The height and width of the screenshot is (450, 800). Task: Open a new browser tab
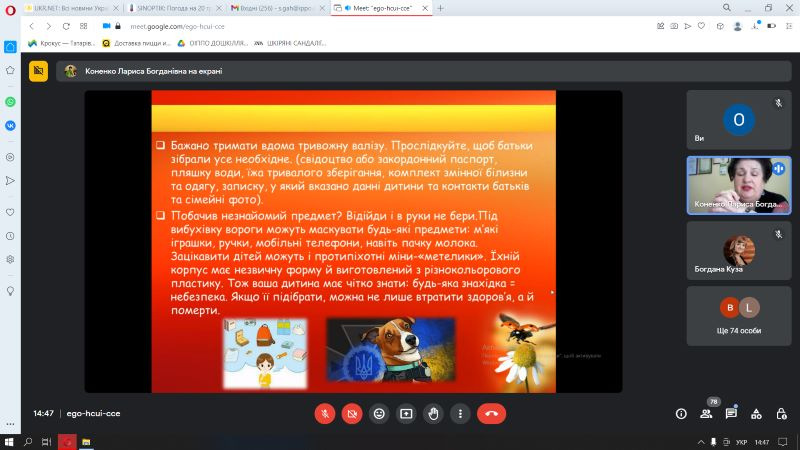click(440, 8)
